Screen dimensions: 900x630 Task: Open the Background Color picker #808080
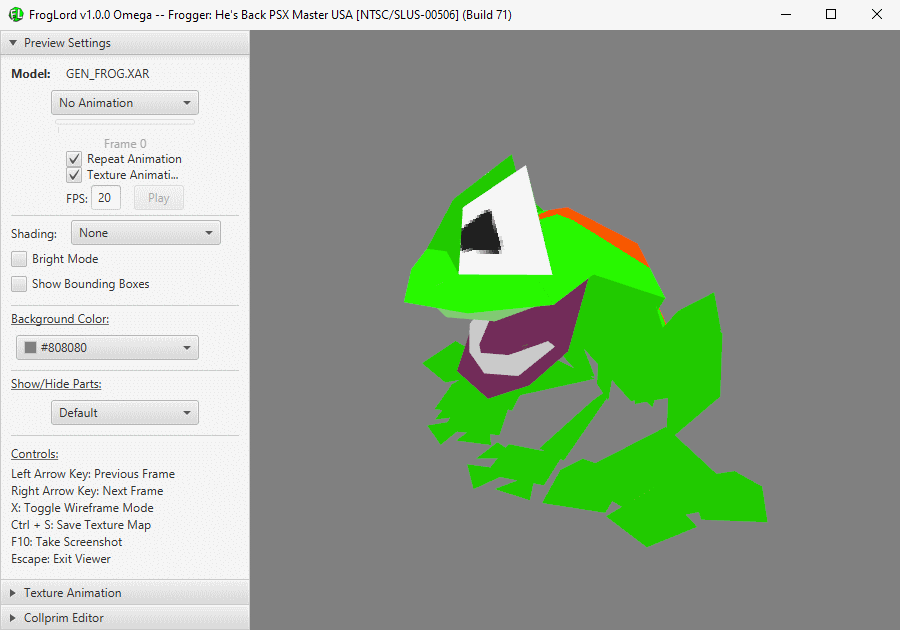tap(107, 348)
